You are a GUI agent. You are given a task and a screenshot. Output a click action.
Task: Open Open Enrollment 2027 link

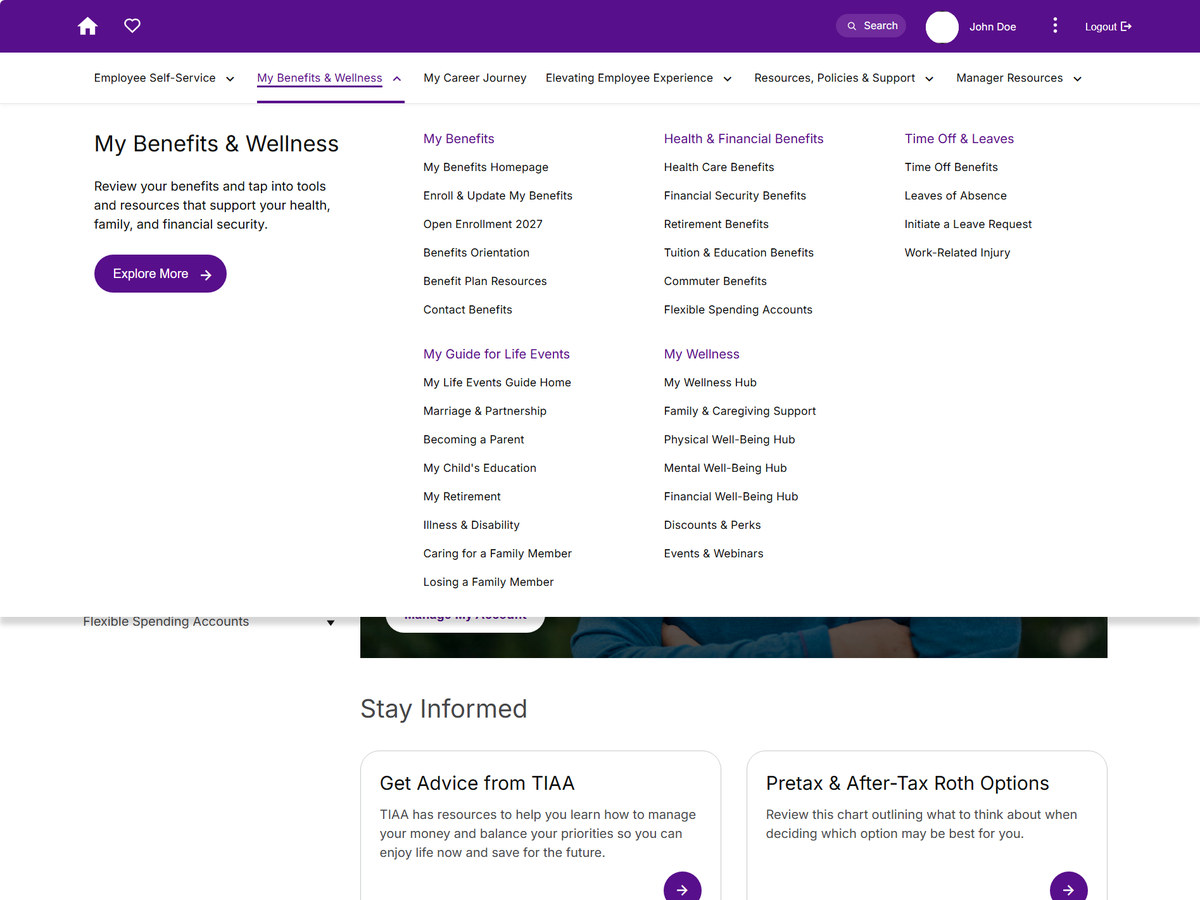[483, 224]
